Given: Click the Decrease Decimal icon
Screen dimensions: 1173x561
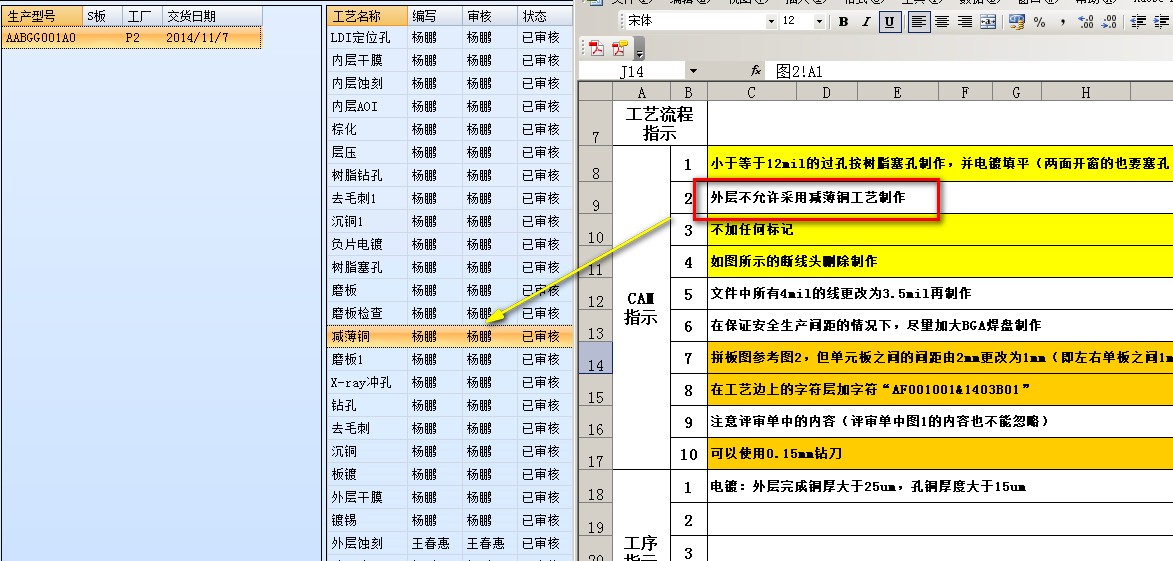Looking at the screenshot, I should click(1108, 22).
